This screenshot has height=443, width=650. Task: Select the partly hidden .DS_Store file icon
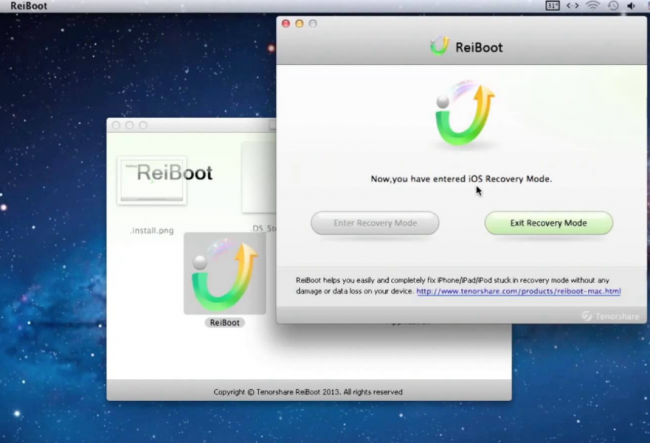(259, 177)
